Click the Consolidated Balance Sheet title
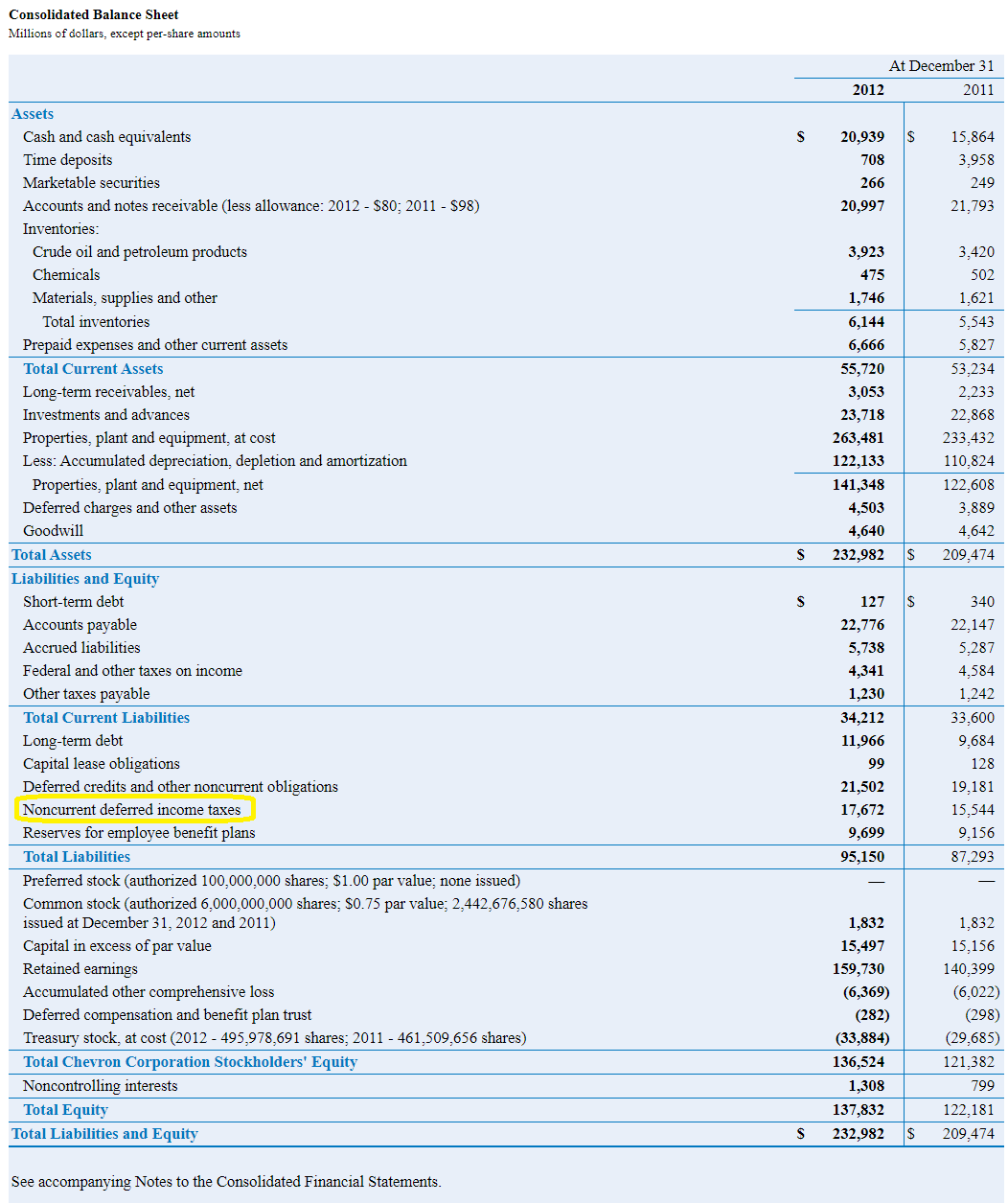This screenshot has height=1203, width=1008. [94, 15]
